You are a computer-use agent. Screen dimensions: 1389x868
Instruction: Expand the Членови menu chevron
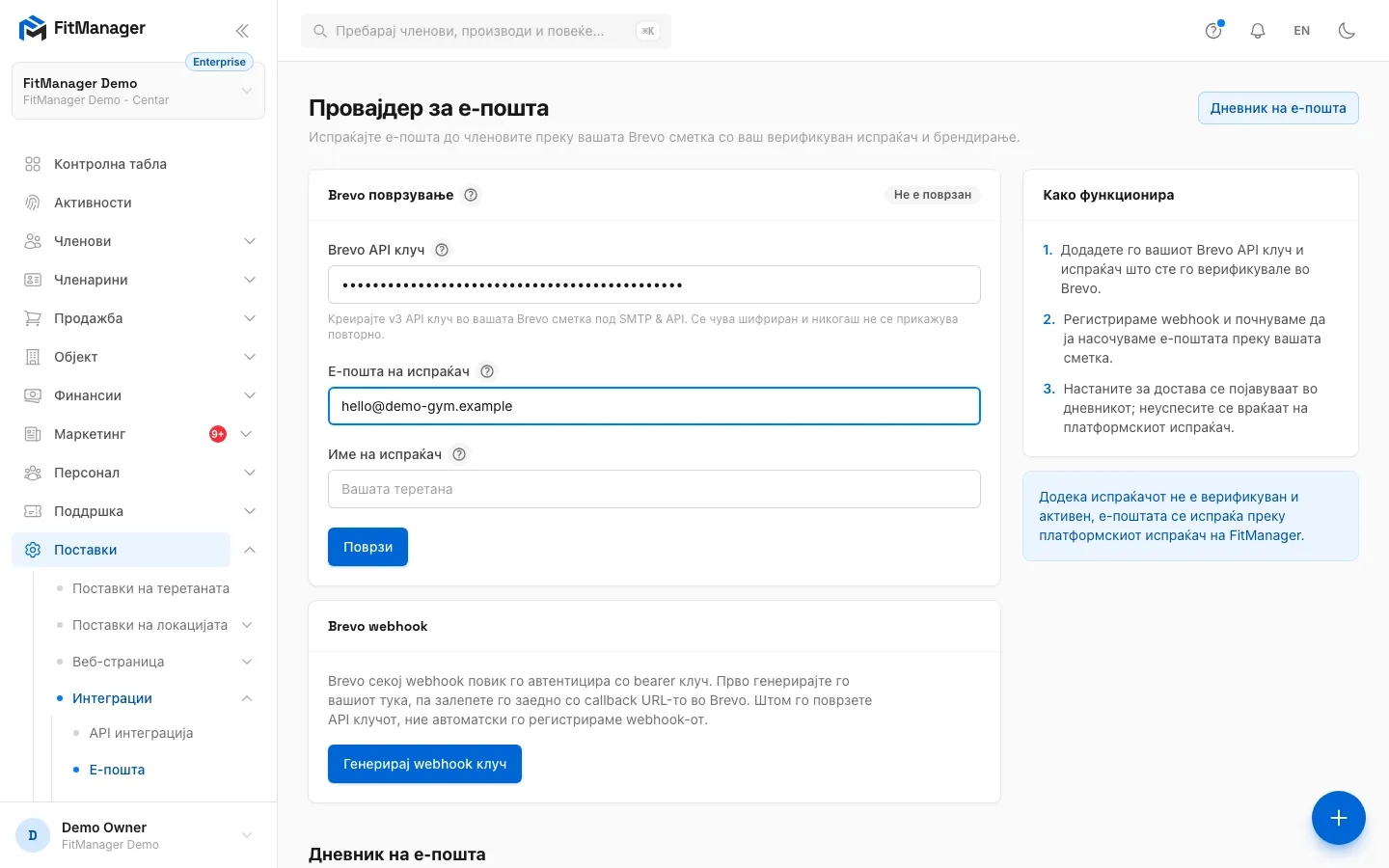250,241
